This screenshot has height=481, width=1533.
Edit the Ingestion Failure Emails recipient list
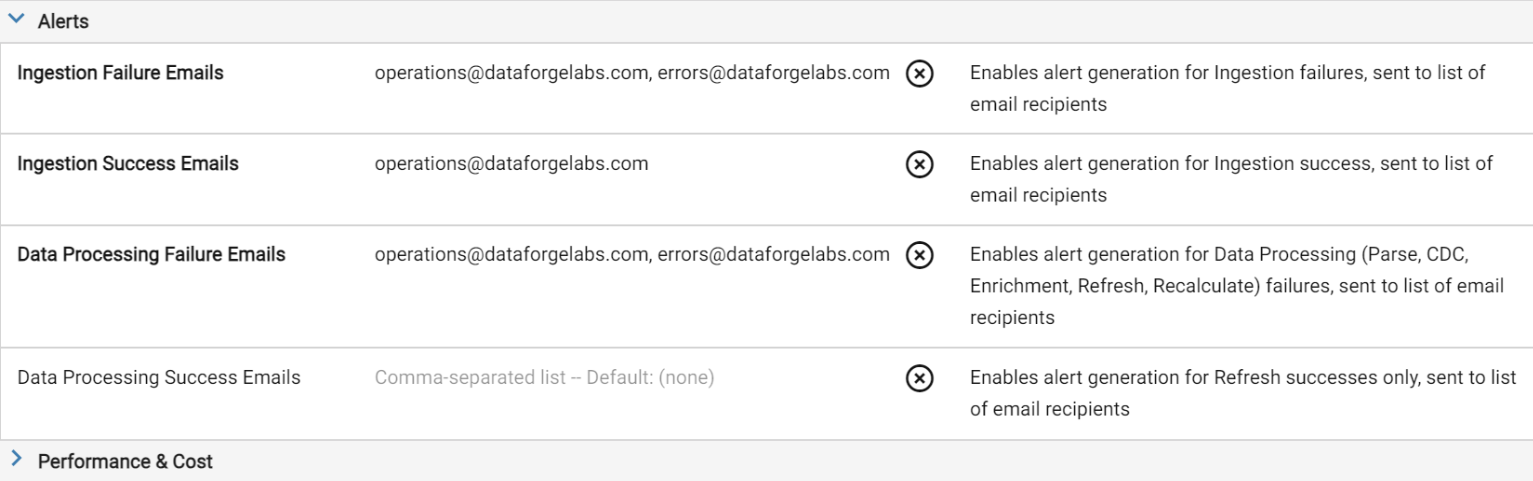tap(632, 73)
